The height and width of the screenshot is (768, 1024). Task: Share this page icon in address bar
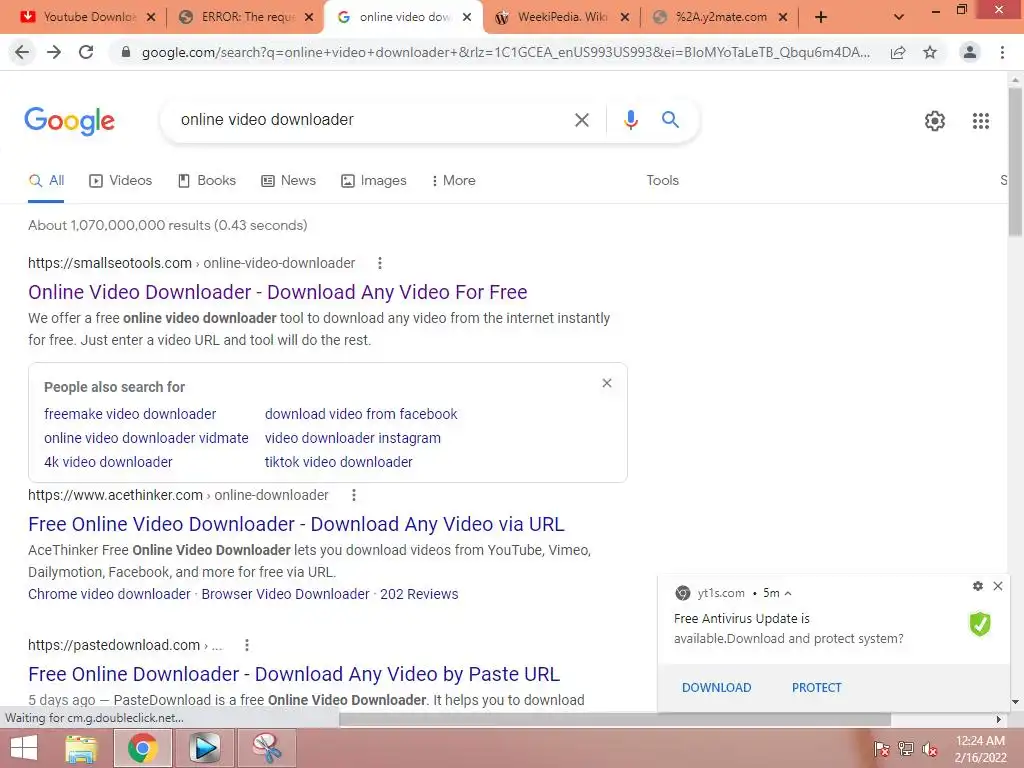click(x=898, y=53)
